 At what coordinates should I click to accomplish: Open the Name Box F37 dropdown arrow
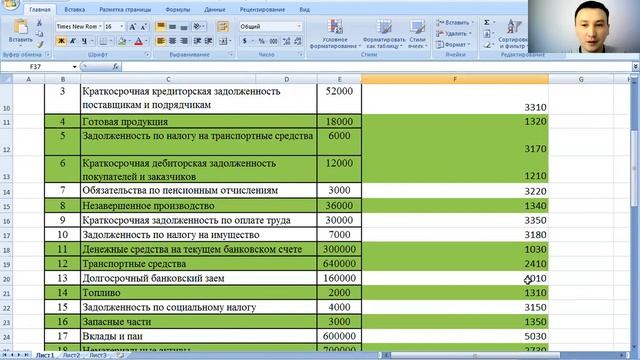tap(74, 67)
